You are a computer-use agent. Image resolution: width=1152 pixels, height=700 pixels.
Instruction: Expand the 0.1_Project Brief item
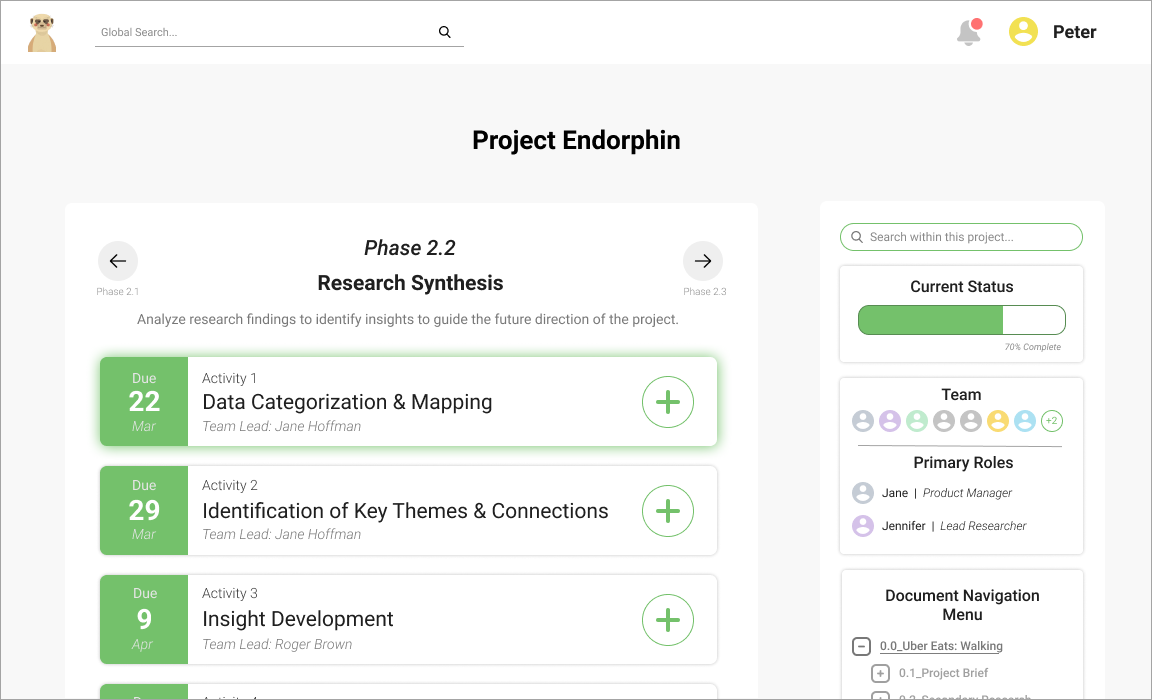[880, 673]
